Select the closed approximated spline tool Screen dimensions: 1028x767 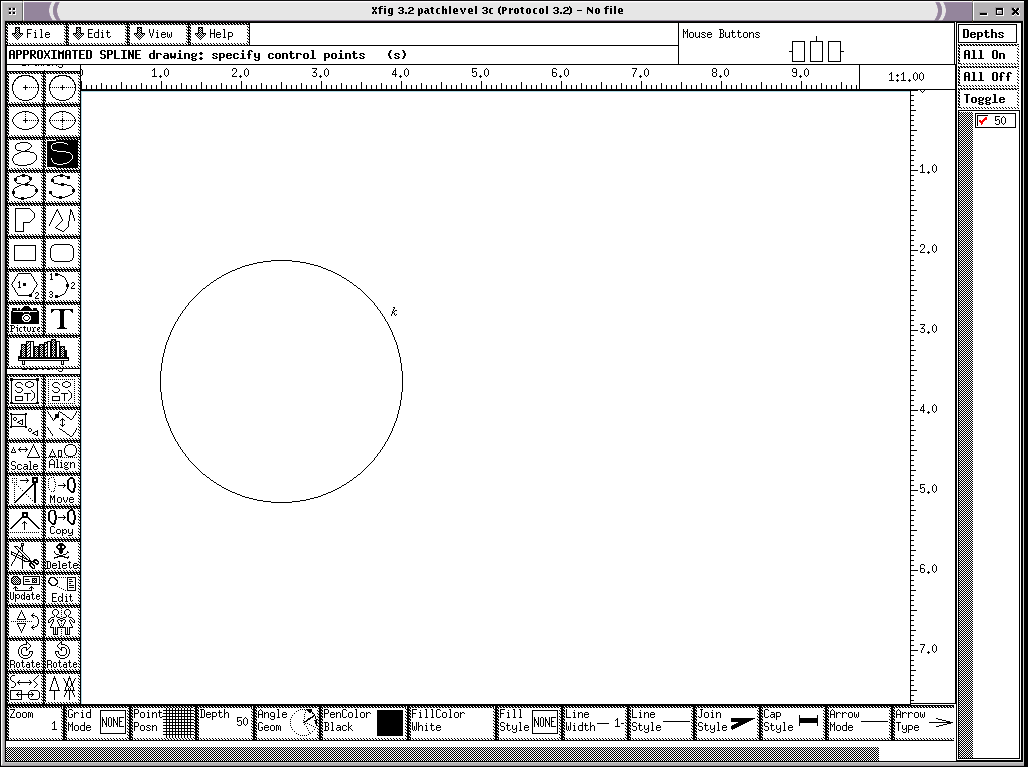25,154
